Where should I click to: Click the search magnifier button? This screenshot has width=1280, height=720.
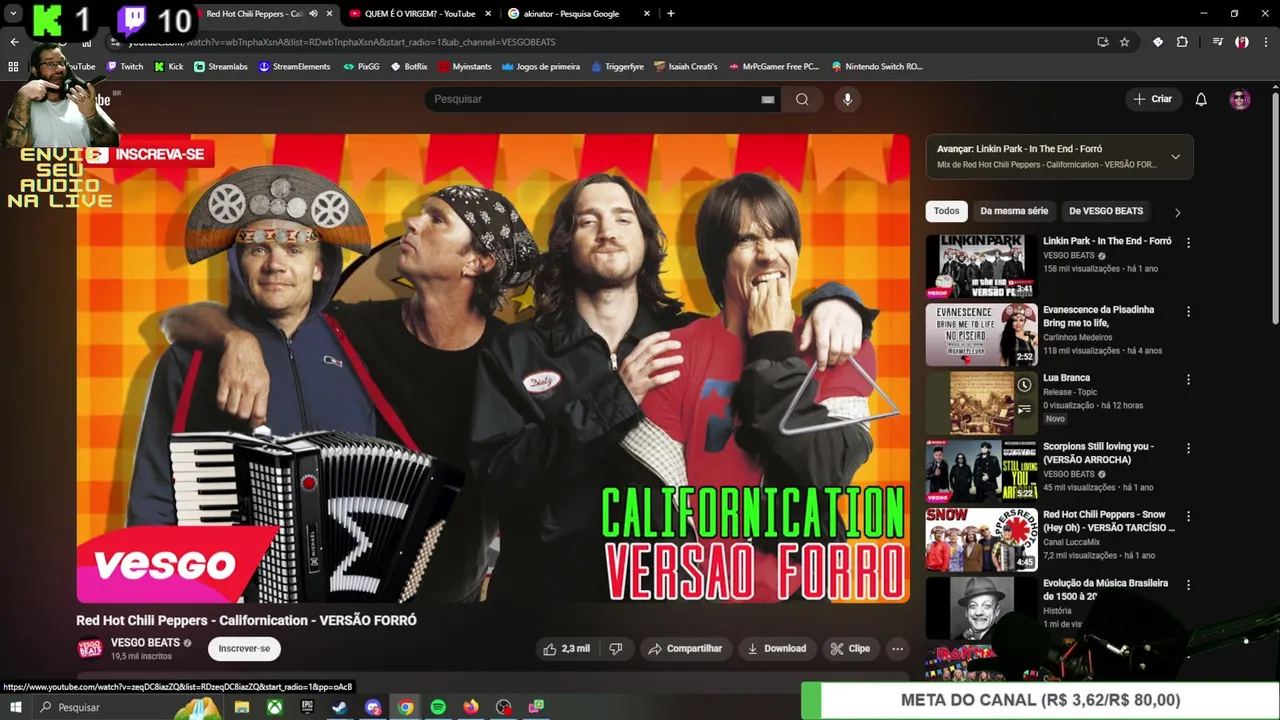pyautogui.click(x=802, y=99)
